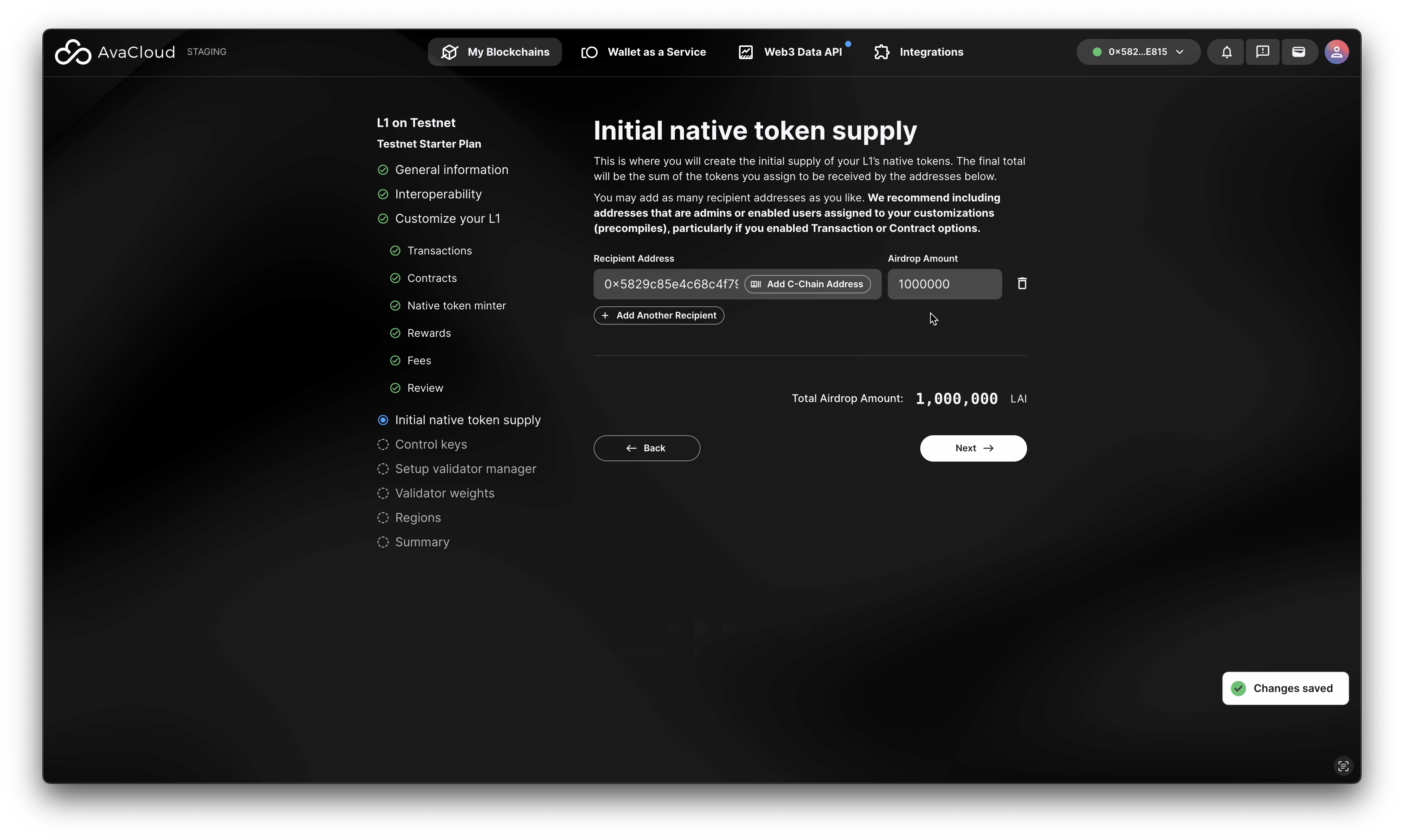Open the General information step

(451, 170)
